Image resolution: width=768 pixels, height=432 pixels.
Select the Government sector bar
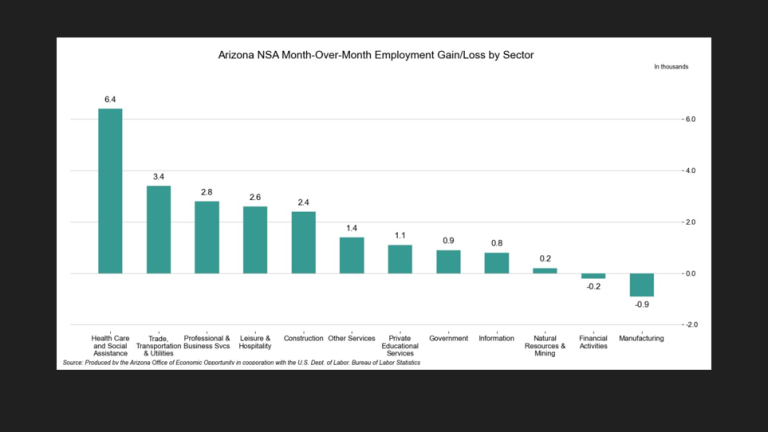click(x=448, y=262)
